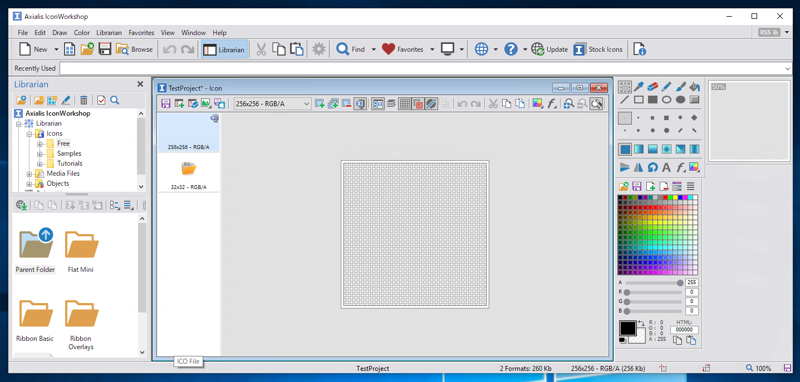Select the filled ellipse tool
800x382 pixels.
680,100
